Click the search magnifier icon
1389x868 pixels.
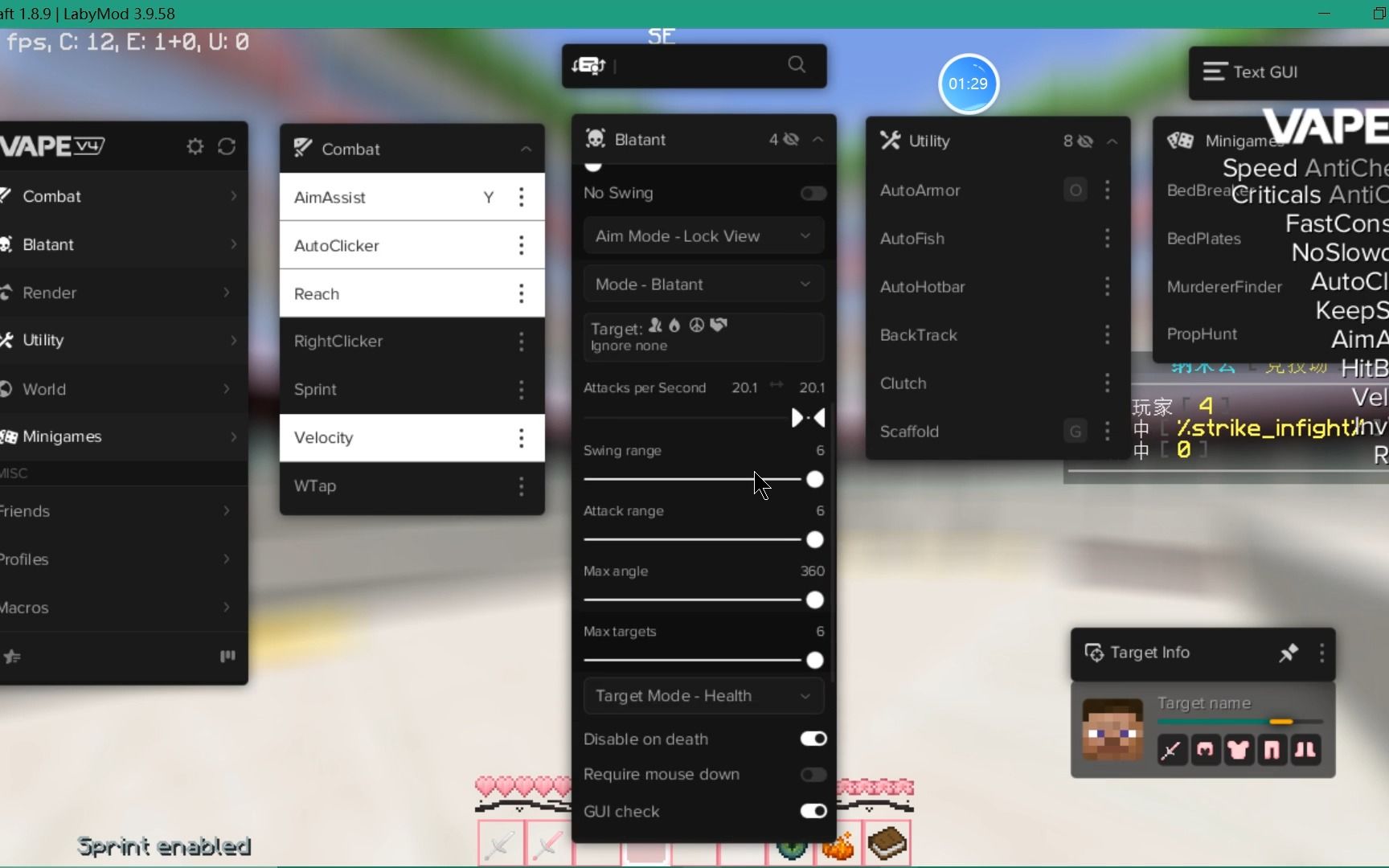click(797, 64)
